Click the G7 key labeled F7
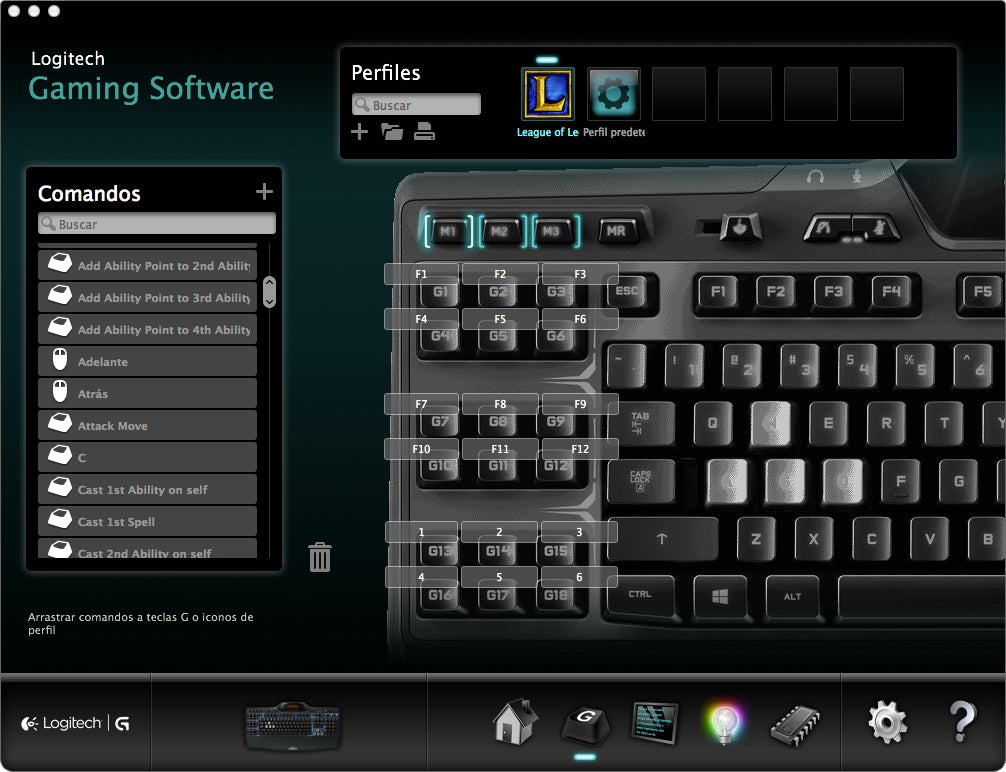The width and height of the screenshot is (1006, 772). pyautogui.click(x=440, y=422)
